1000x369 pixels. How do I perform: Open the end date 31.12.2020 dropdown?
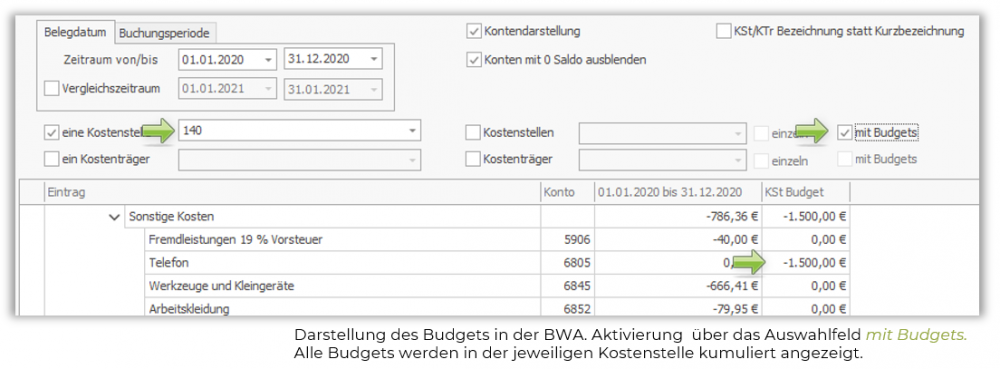click(373, 60)
